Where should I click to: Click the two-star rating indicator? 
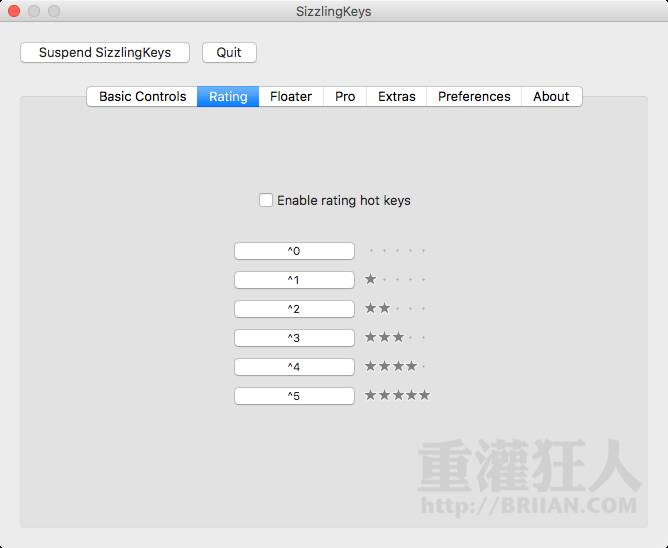pos(397,308)
